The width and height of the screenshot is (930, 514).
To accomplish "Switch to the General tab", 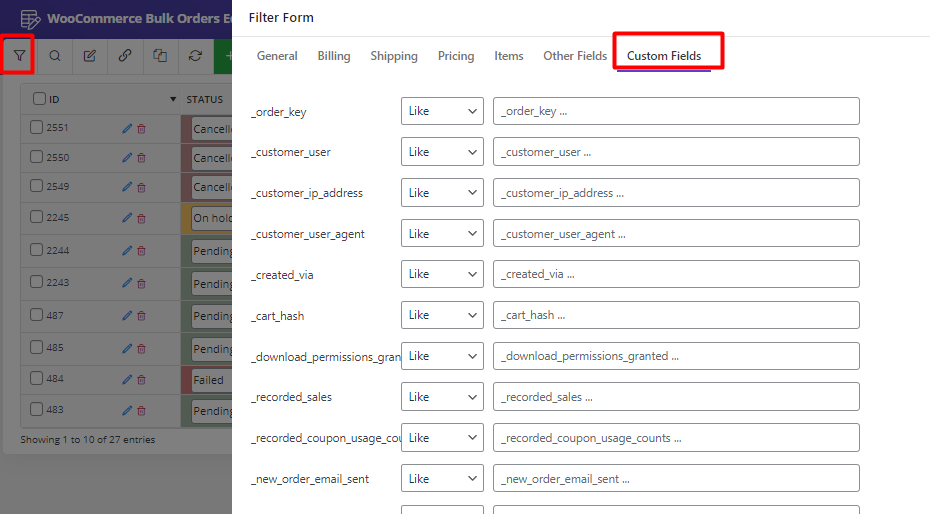I will (x=277, y=56).
